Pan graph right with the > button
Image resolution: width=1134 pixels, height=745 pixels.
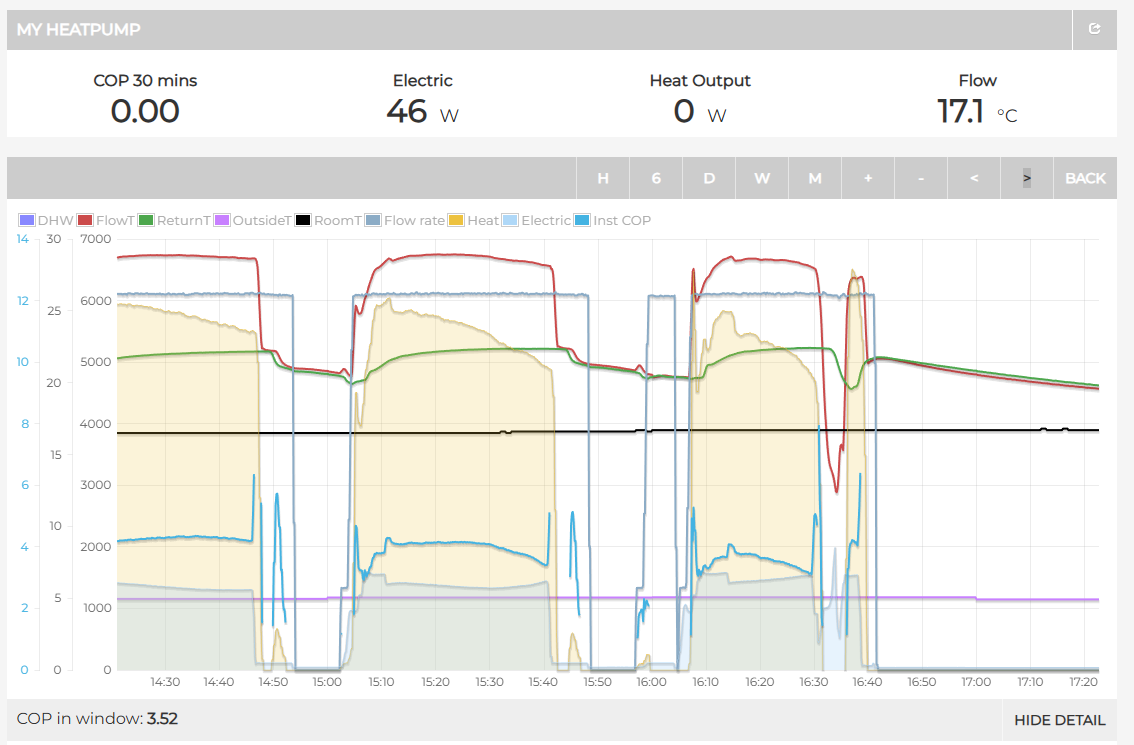tap(1027, 178)
